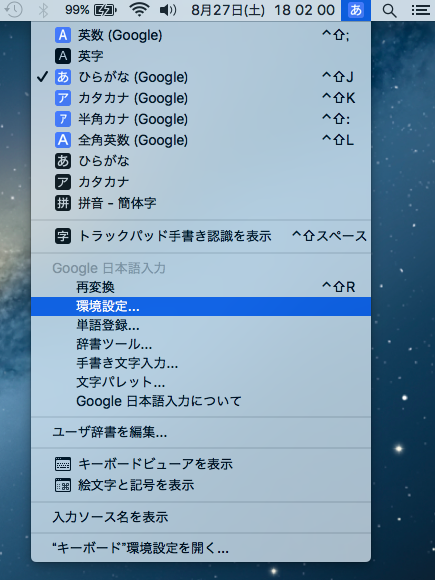Choose 再変換 menu entry
435x580 pixels.
coord(201,287)
